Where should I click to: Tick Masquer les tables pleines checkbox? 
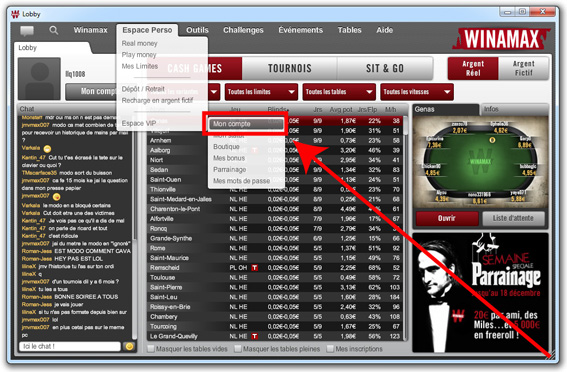coord(238,349)
